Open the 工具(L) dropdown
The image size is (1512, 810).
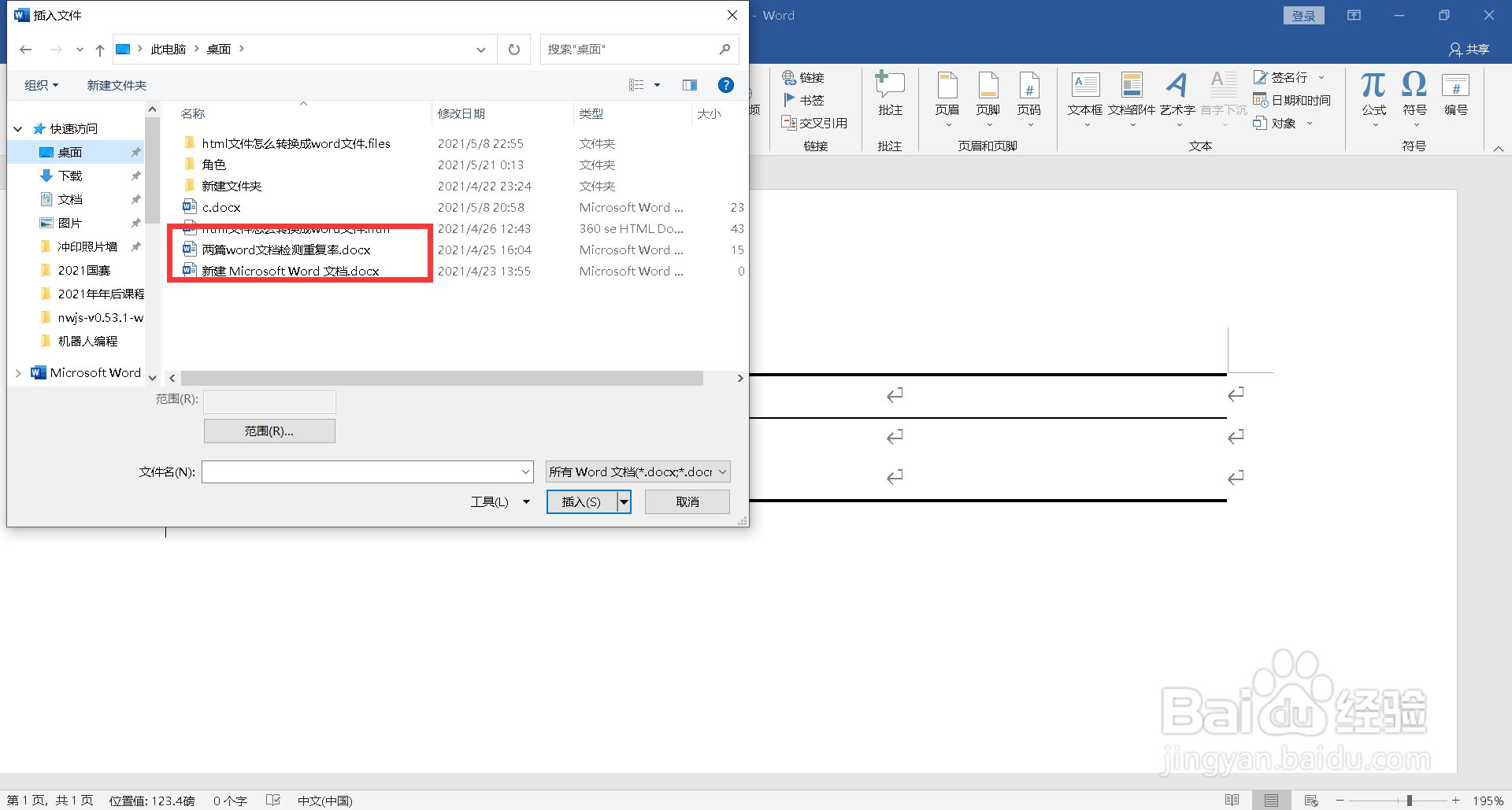click(499, 501)
